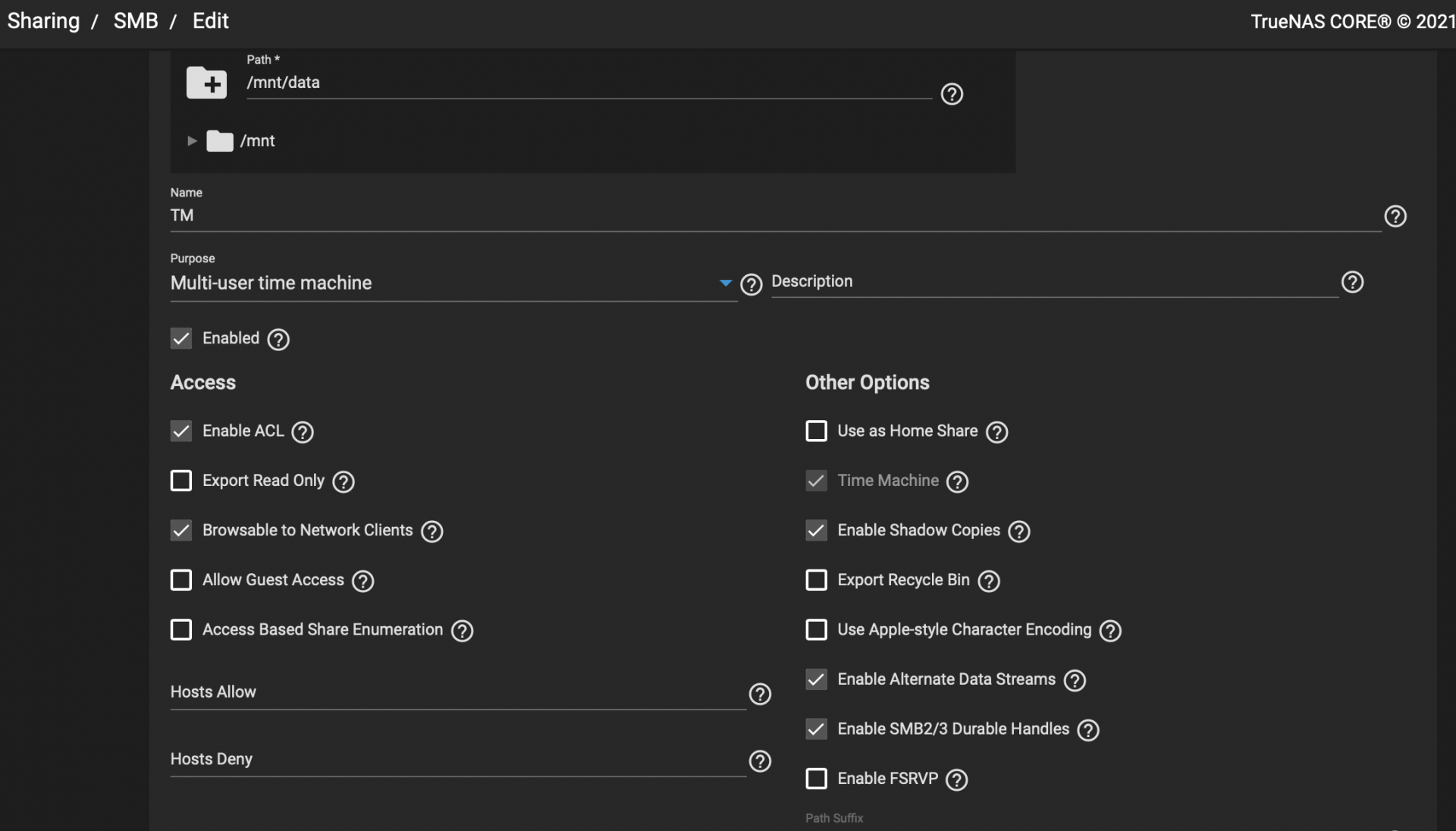1456x831 pixels.
Task: Click the Description input field
Action: click(1054, 282)
